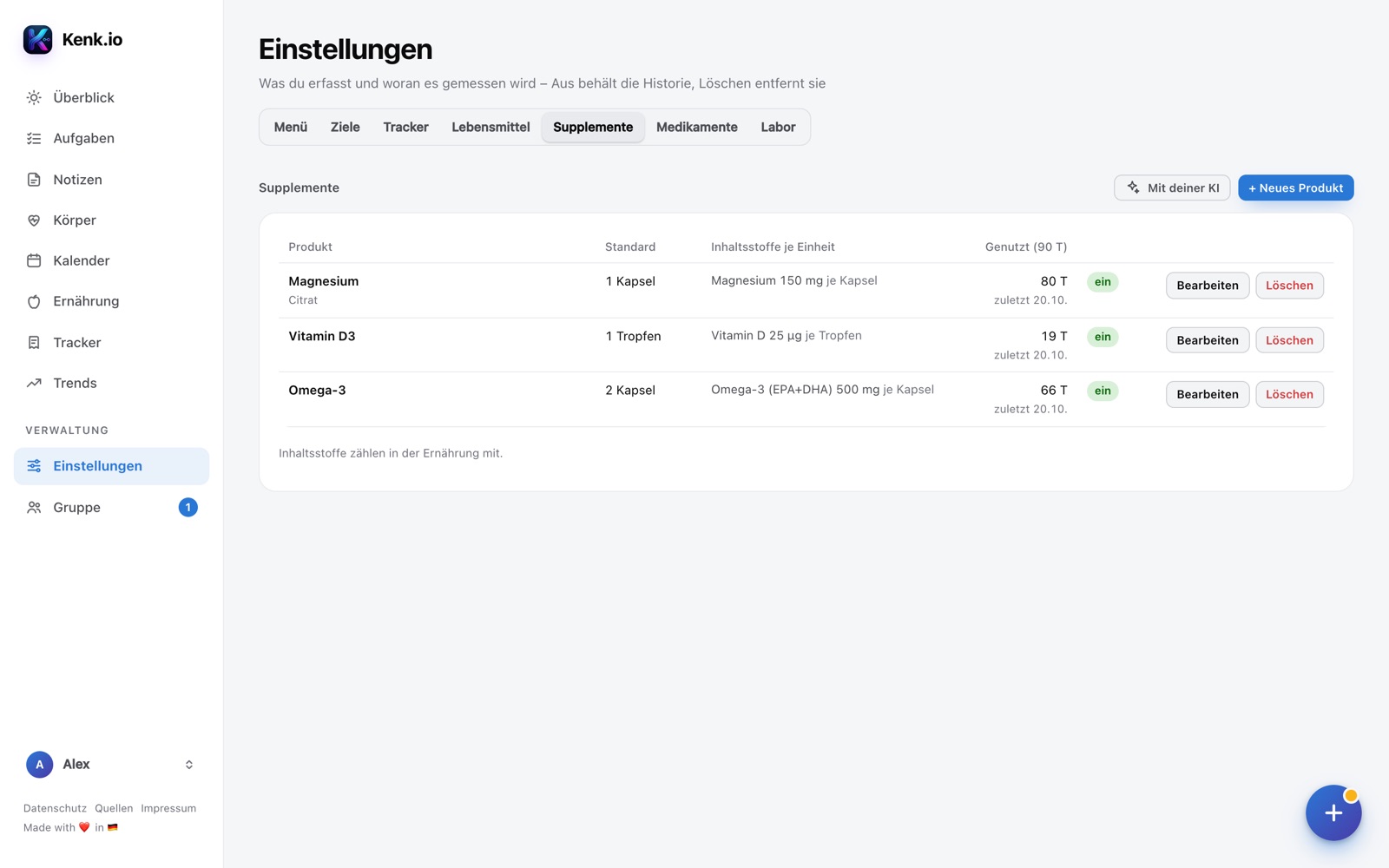The width and height of the screenshot is (1389, 868).
Task: Expand the Alex account switcher chevron
Action: click(189, 765)
